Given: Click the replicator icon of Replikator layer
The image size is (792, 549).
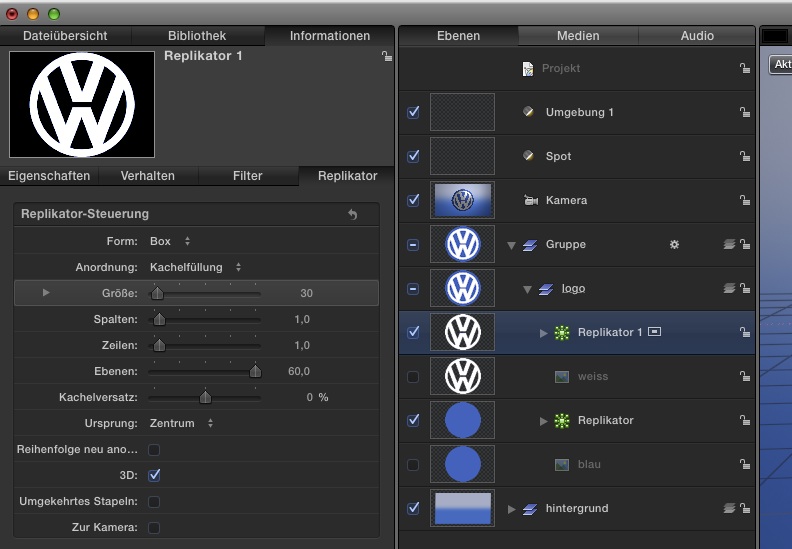Looking at the screenshot, I should 562,420.
